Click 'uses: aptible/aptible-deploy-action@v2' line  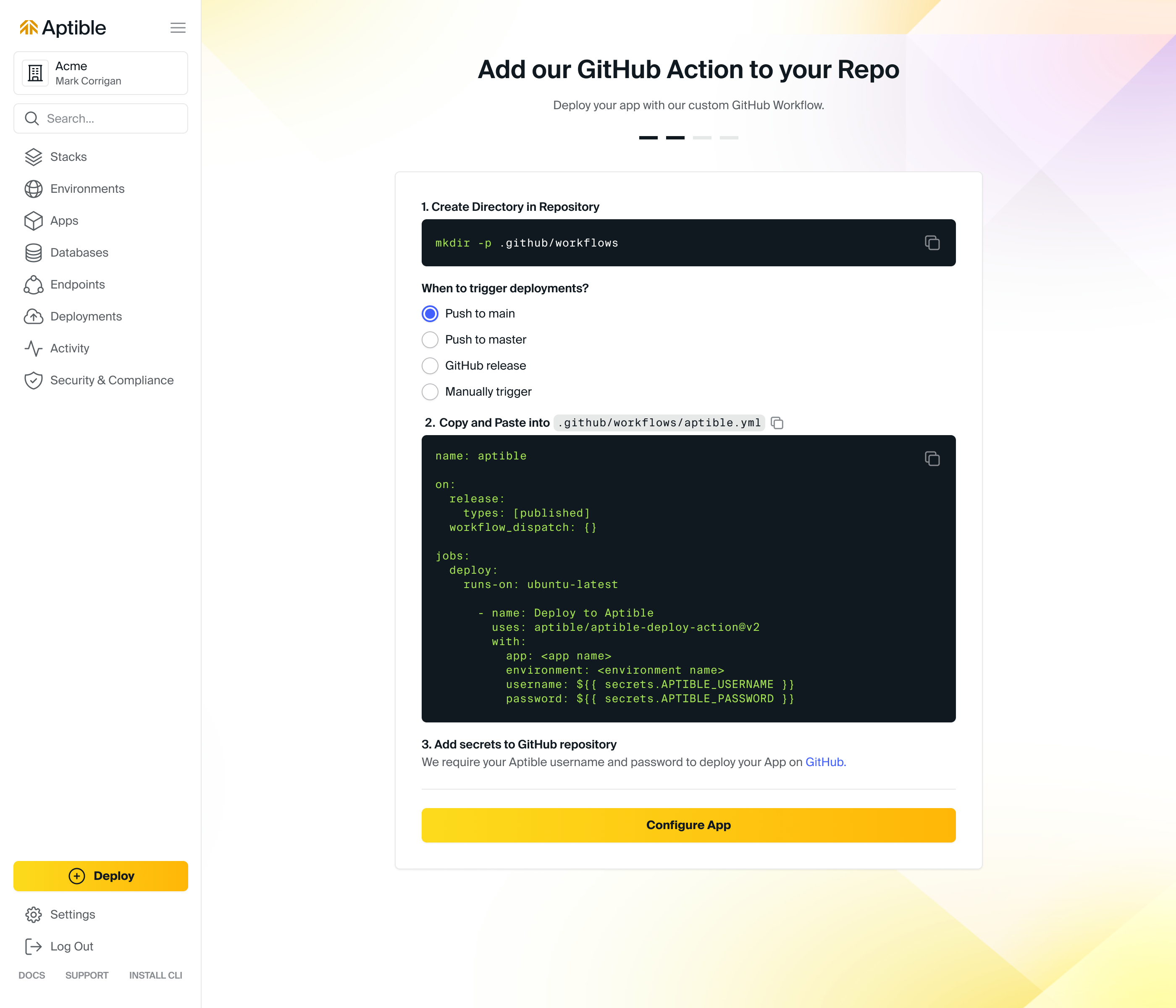click(625, 627)
